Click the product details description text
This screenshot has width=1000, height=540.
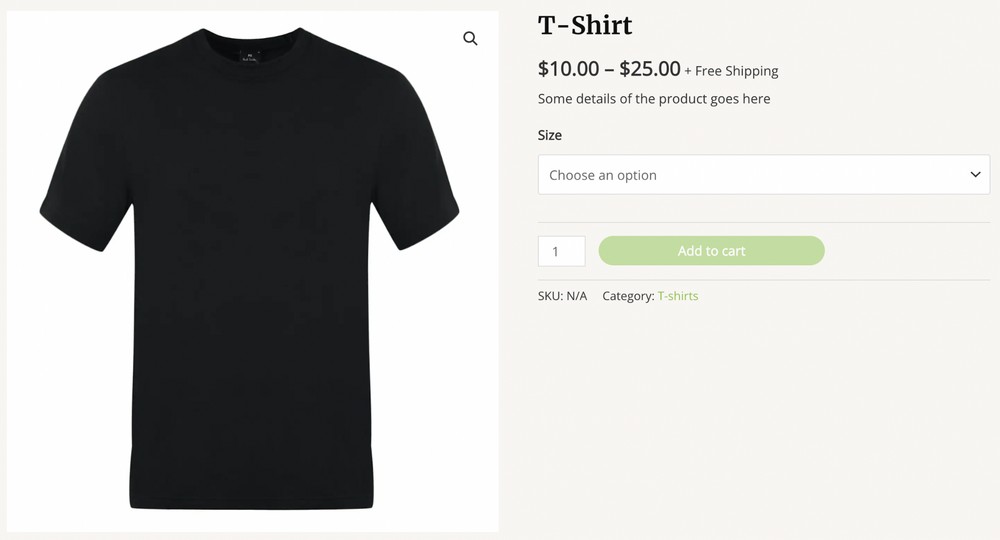point(654,99)
